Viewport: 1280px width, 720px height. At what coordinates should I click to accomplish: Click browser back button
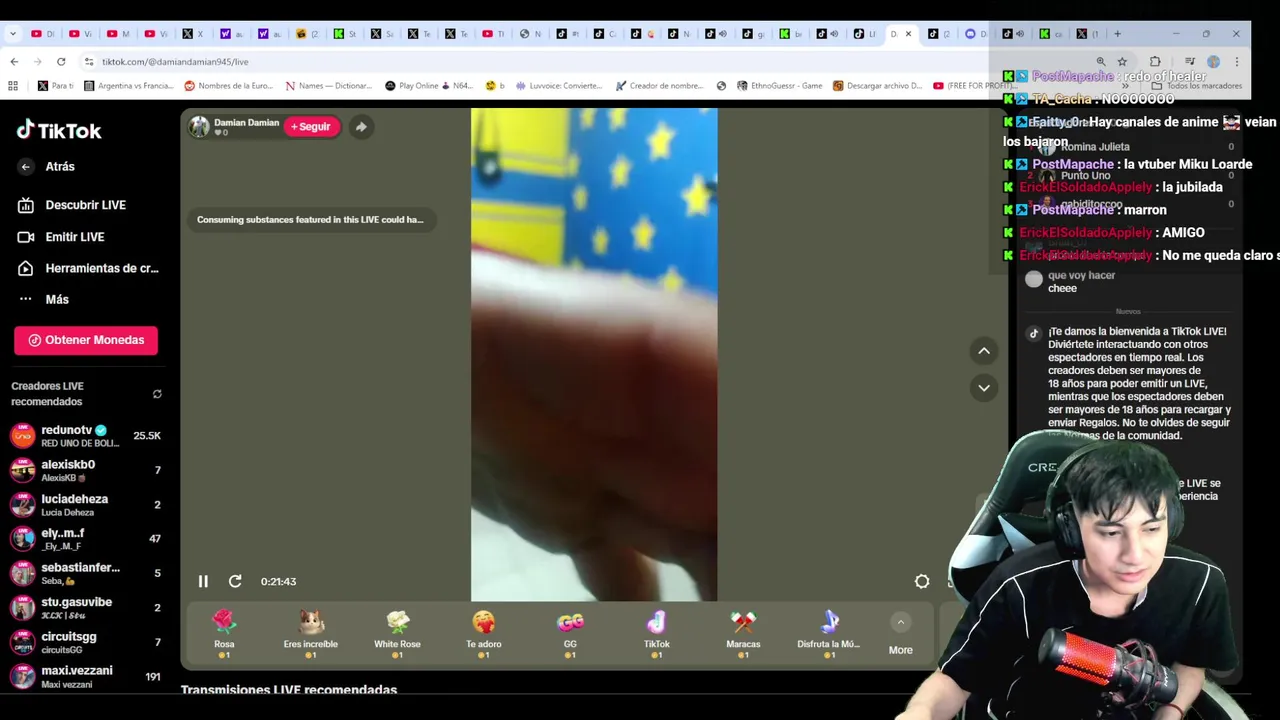point(14,61)
